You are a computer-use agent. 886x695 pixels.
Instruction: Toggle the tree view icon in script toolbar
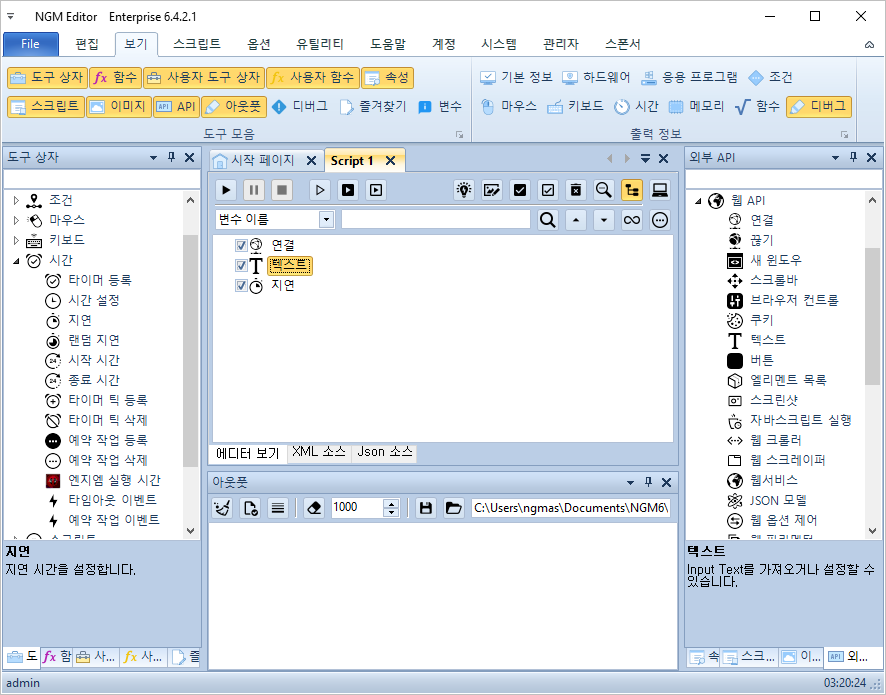click(x=632, y=190)
